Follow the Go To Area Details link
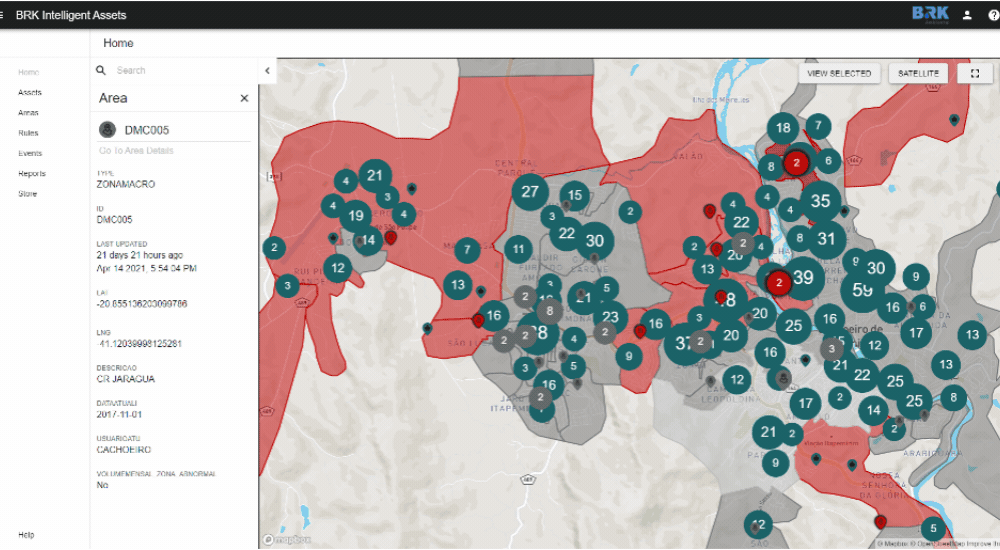The image size is (1000, 550). 136,151
